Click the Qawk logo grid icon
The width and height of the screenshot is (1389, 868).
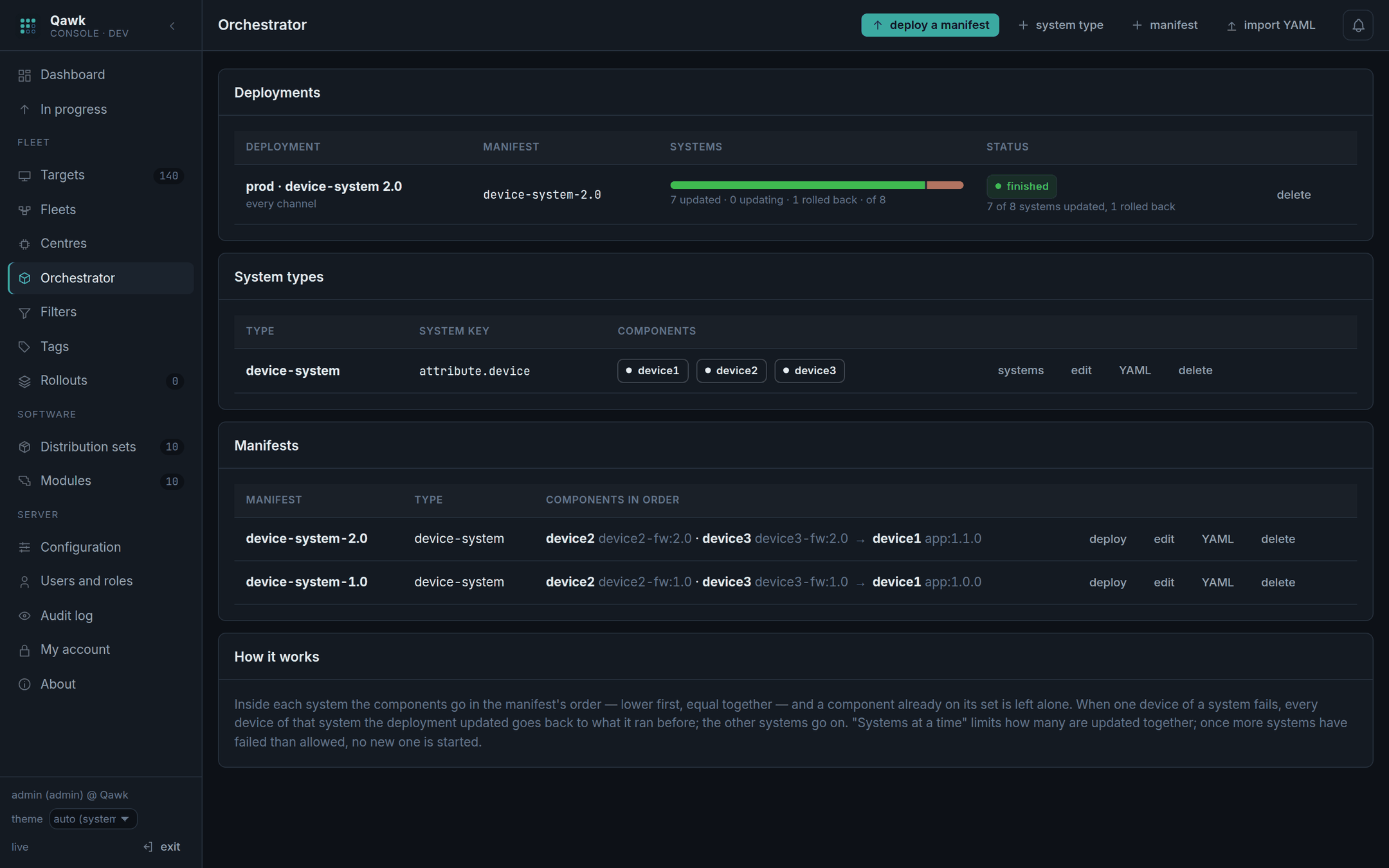28,26
